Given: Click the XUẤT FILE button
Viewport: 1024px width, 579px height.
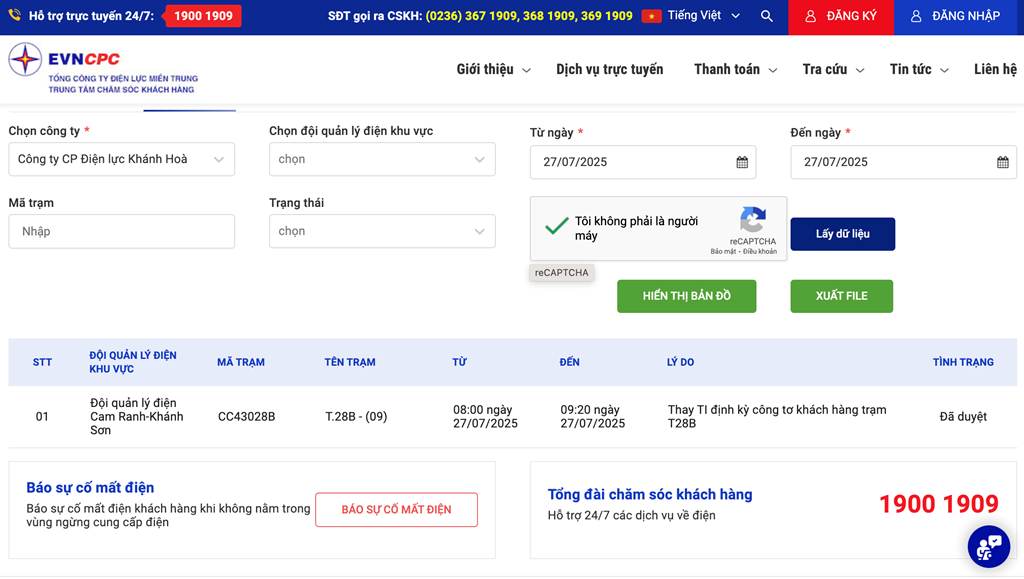Looking at the screenshot, I should [841, 296].
